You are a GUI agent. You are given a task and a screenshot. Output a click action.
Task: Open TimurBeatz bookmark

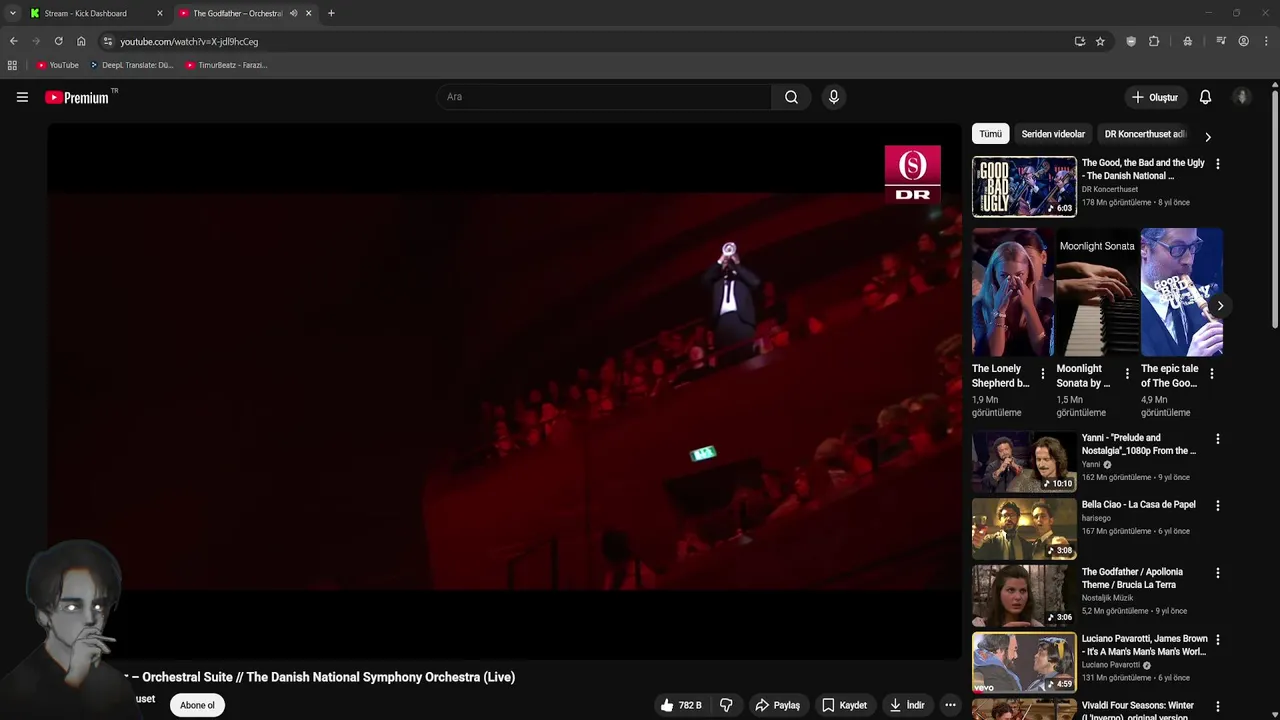pos(226,65)
